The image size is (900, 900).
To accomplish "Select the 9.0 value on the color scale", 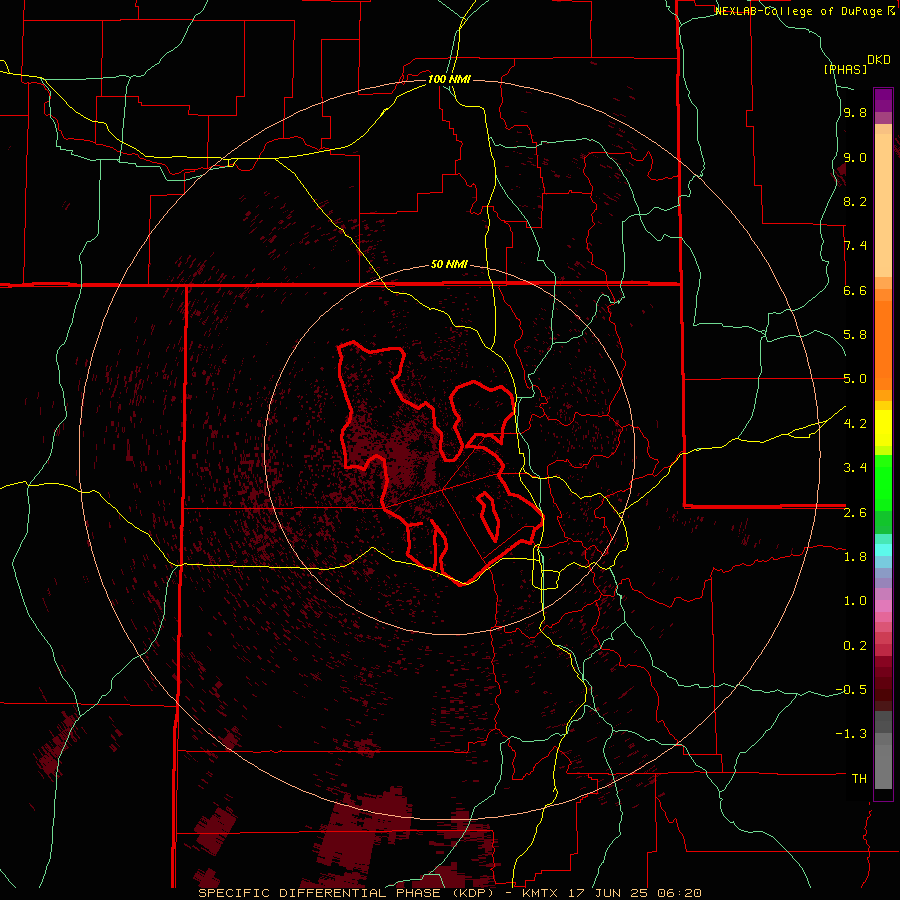I will [x=855, y=158].
